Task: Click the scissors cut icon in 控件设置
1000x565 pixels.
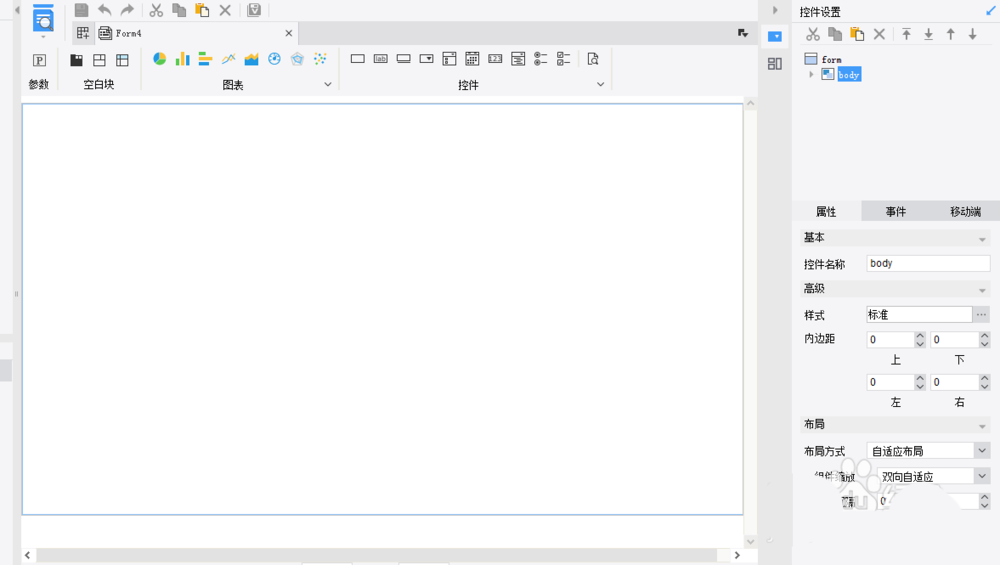Action: click(813, 34)
